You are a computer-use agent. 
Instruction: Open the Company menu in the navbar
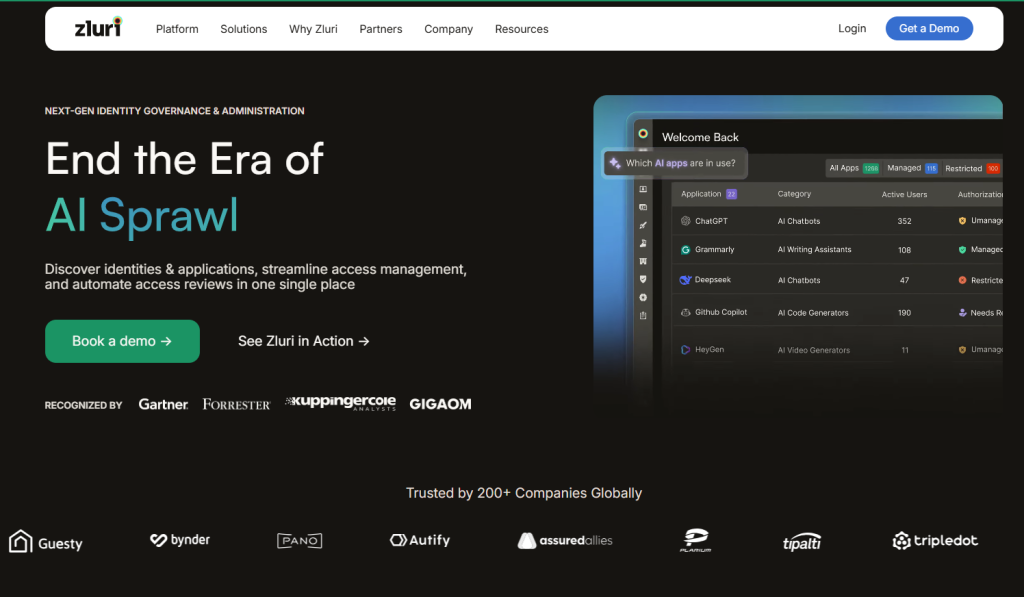click(448, 29)
